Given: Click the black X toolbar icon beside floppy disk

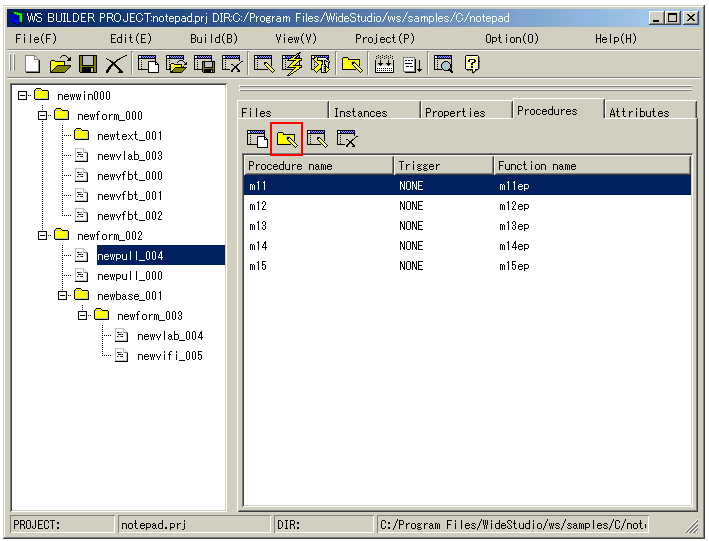Looking at the screenshot, I should pos(115,64).
